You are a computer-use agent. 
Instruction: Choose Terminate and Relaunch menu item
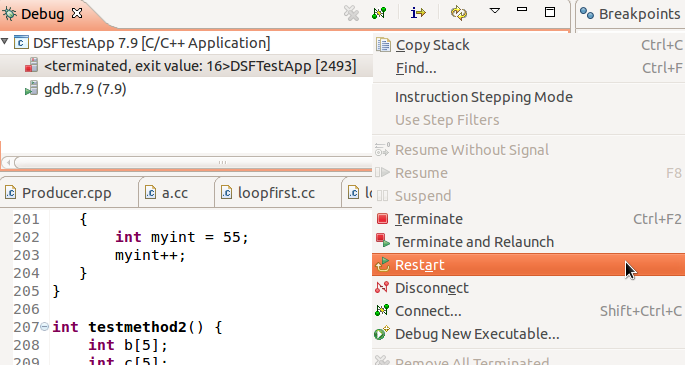[x=529, y=242]
